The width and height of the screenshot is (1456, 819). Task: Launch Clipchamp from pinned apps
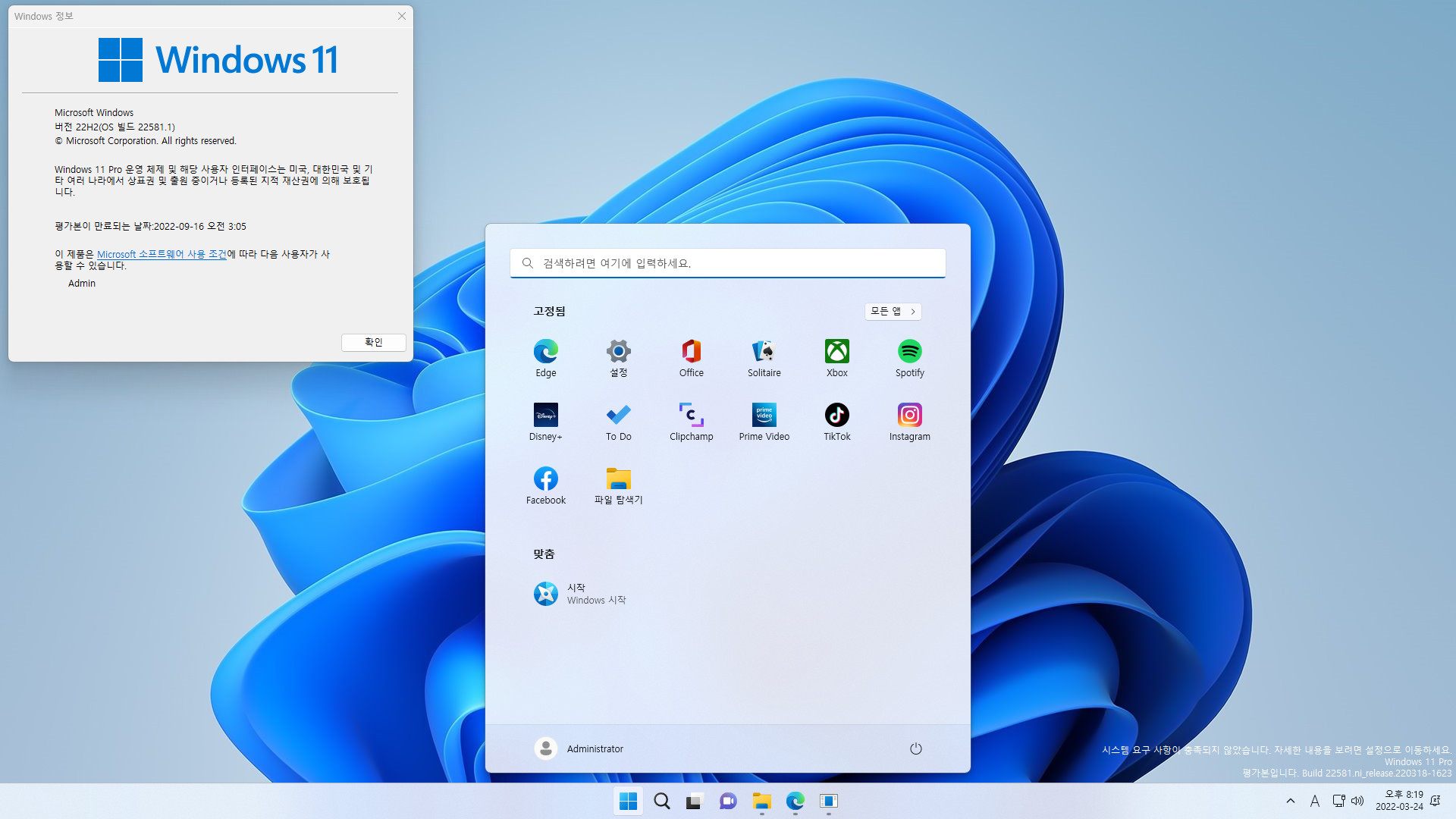pos(691,421)
